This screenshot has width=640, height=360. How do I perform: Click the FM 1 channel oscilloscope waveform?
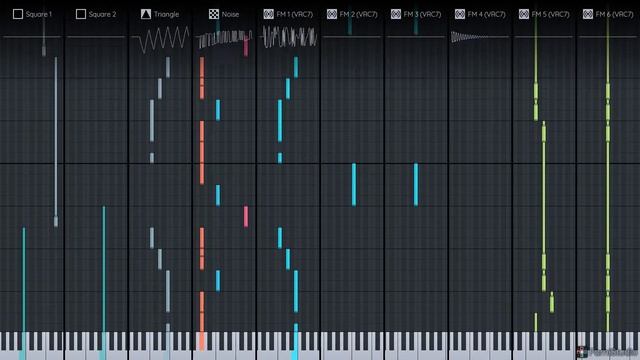tap(289, 37)
